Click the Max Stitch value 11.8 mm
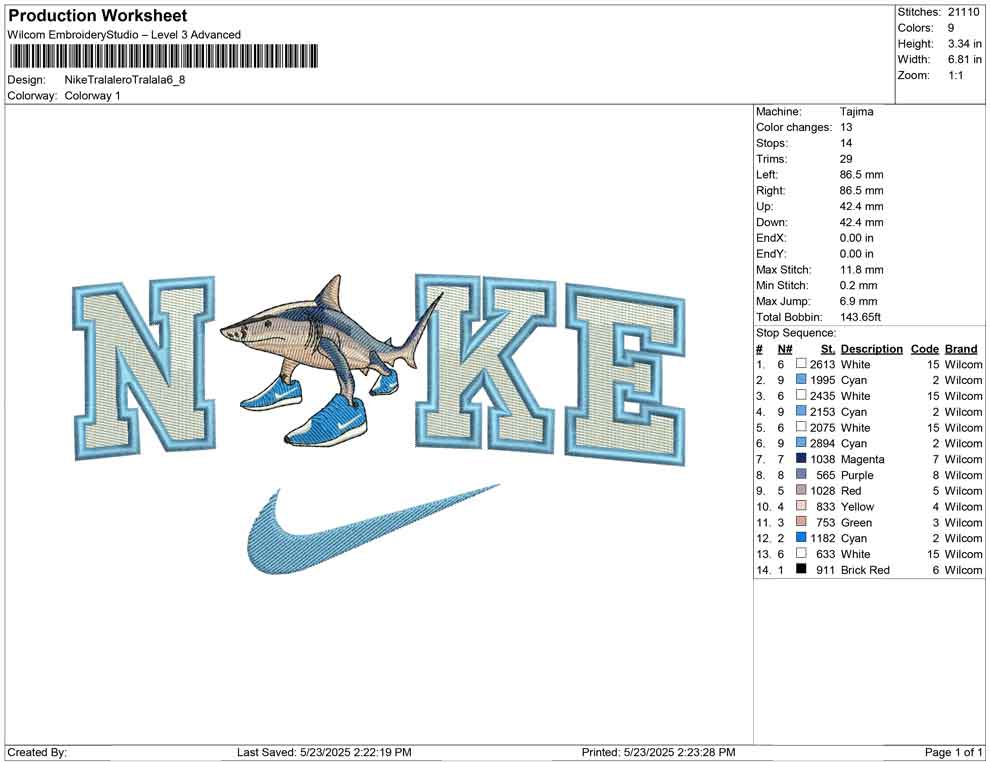 (x=861, y=270)
